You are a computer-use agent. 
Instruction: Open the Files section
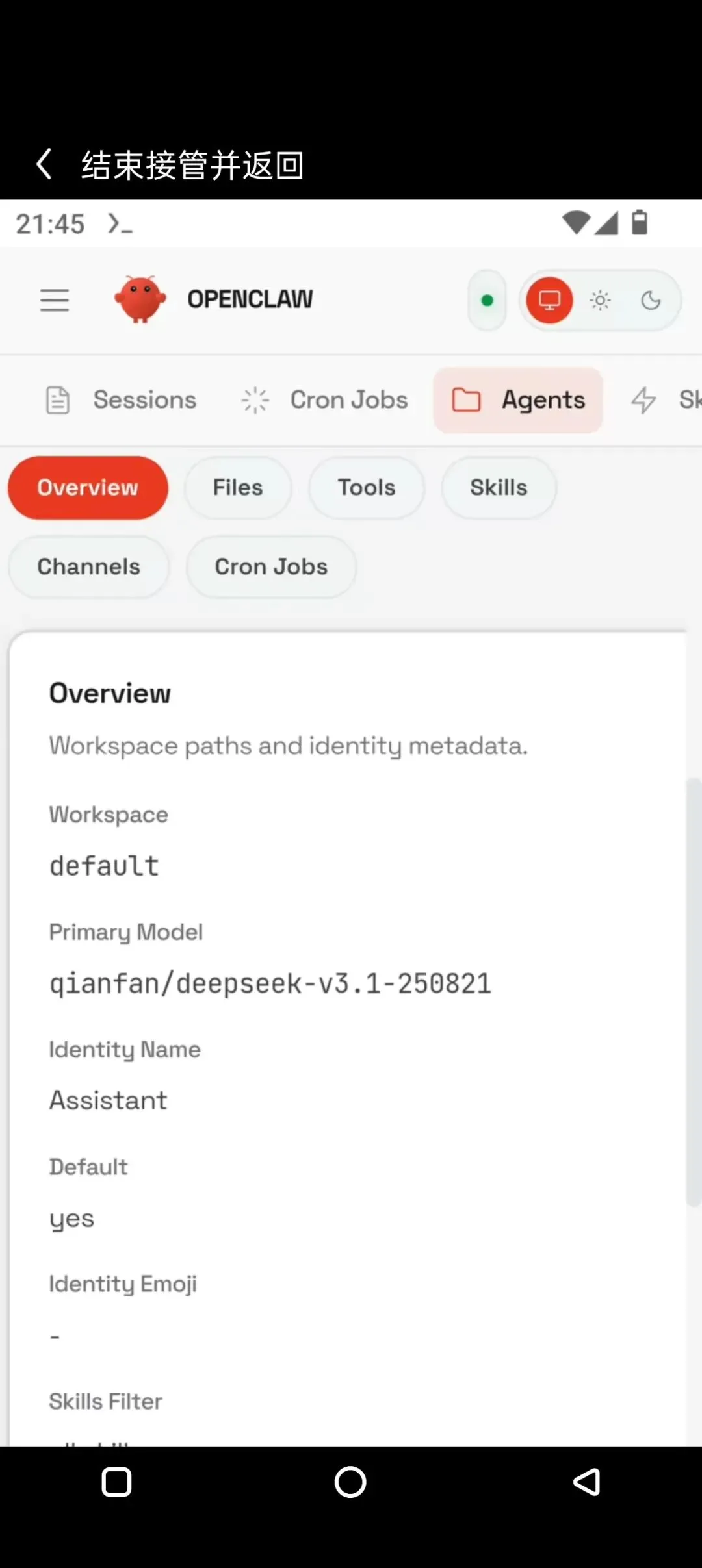pyautogui.click(x=238, y=488)
